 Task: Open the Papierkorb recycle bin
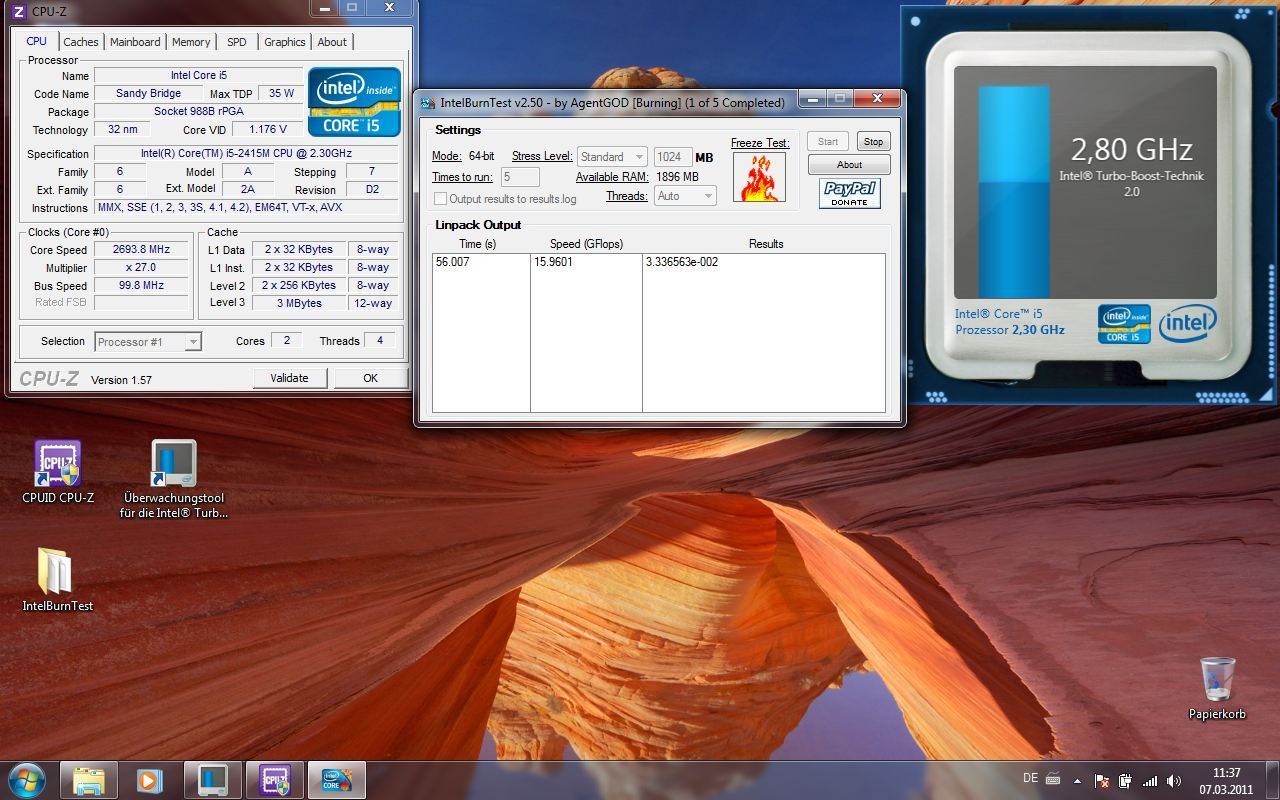1217,688
